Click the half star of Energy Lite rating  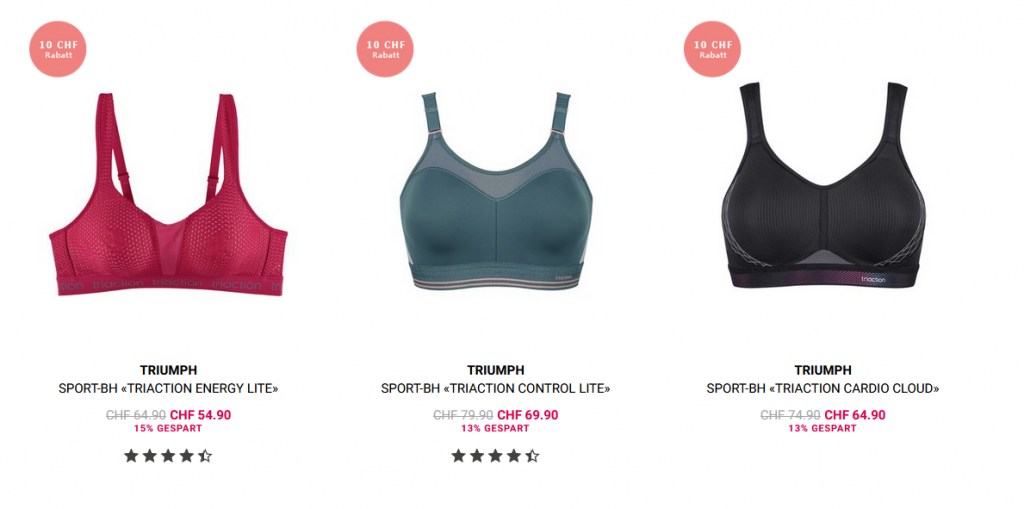pyautogui.click(x=205, y=455)
